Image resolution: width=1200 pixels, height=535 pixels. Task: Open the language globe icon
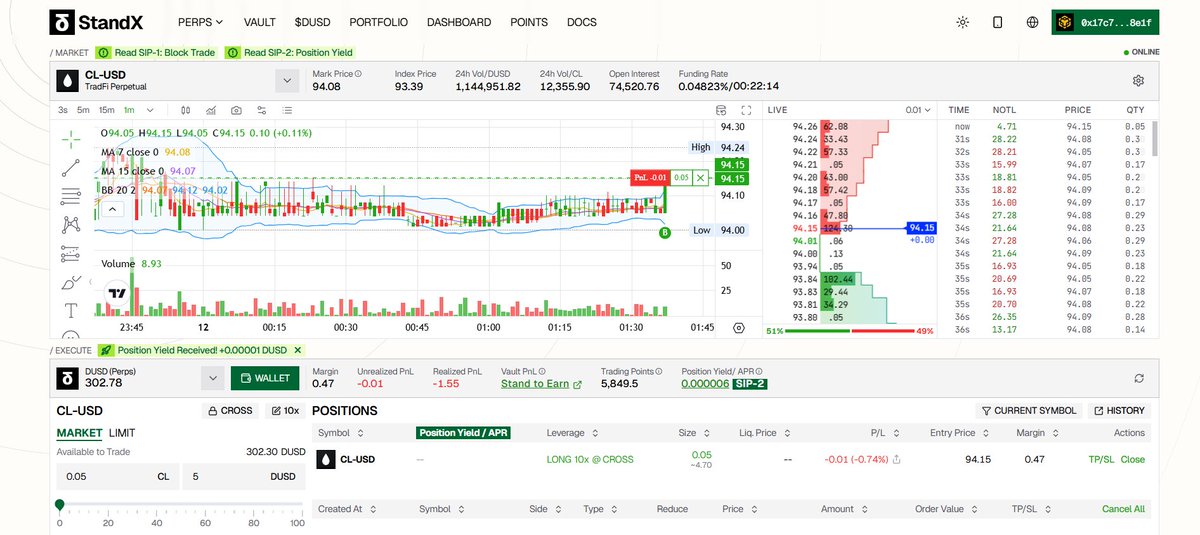[x=1032, y=22]
